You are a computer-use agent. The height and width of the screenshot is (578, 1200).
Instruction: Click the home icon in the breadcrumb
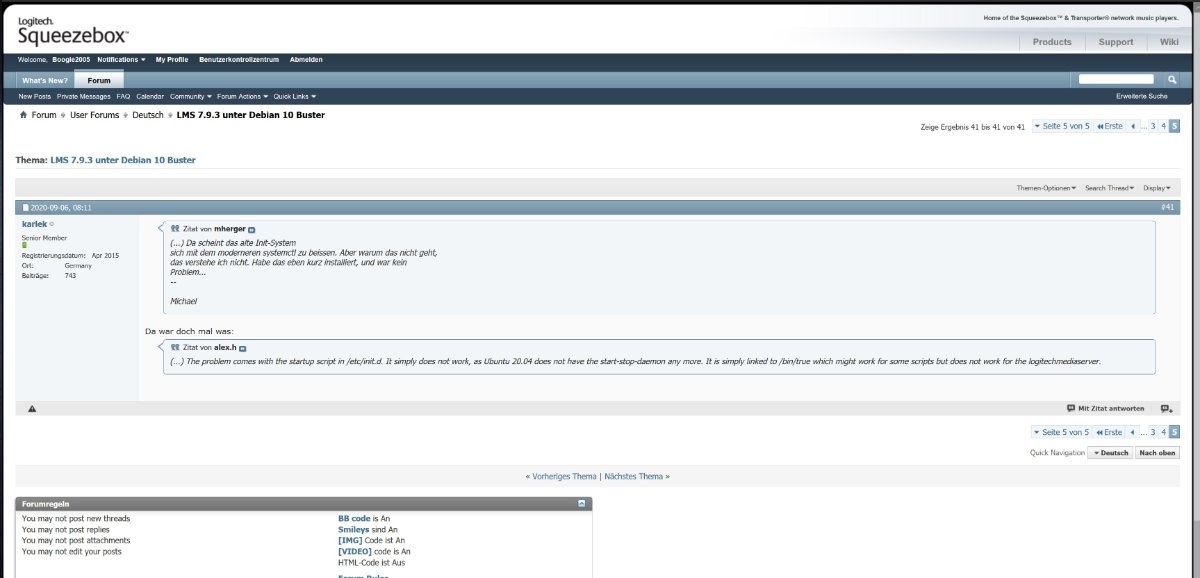(x=23, y=115)
